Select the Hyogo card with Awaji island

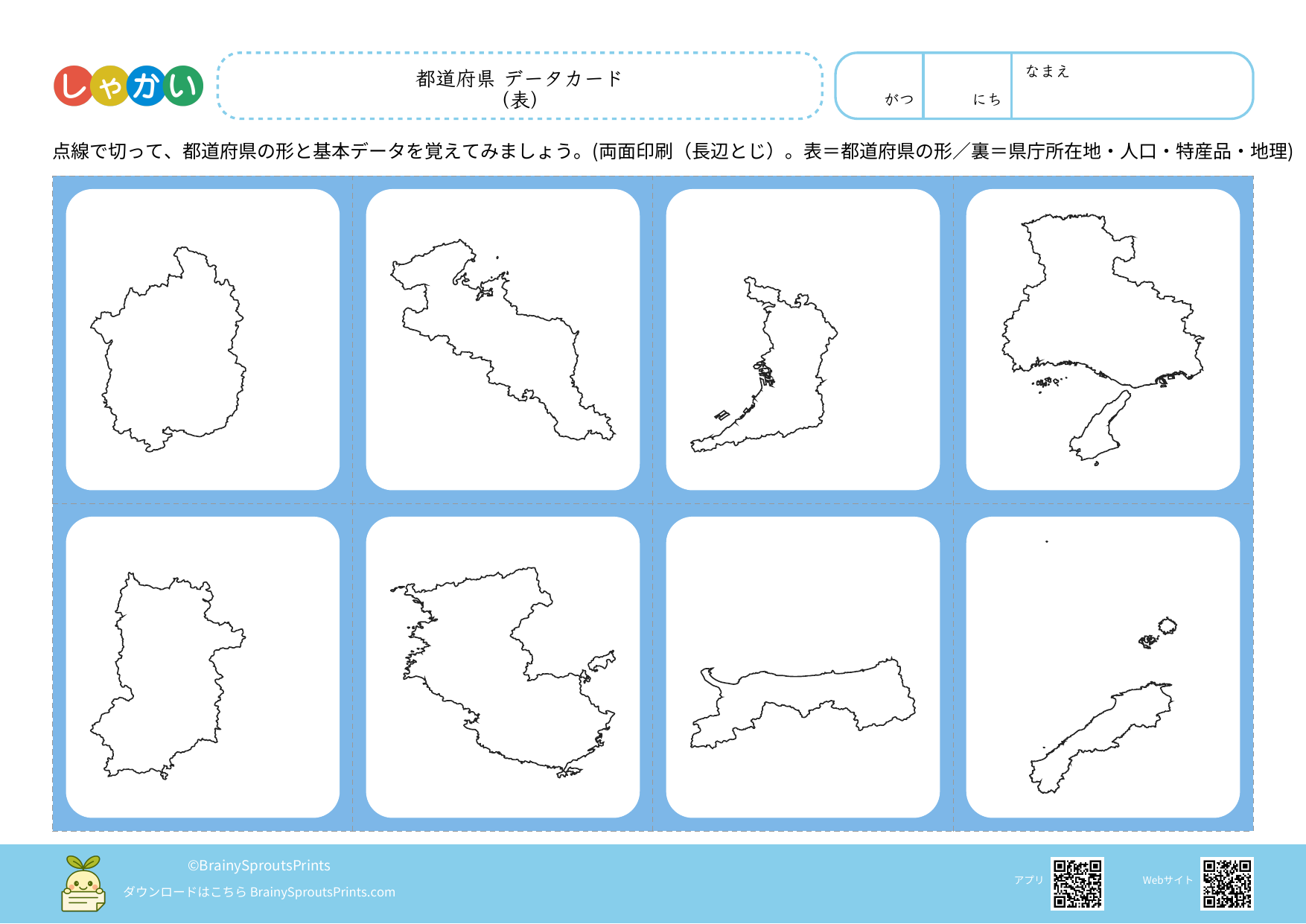pyautogui.click(x=1103, y=340)
